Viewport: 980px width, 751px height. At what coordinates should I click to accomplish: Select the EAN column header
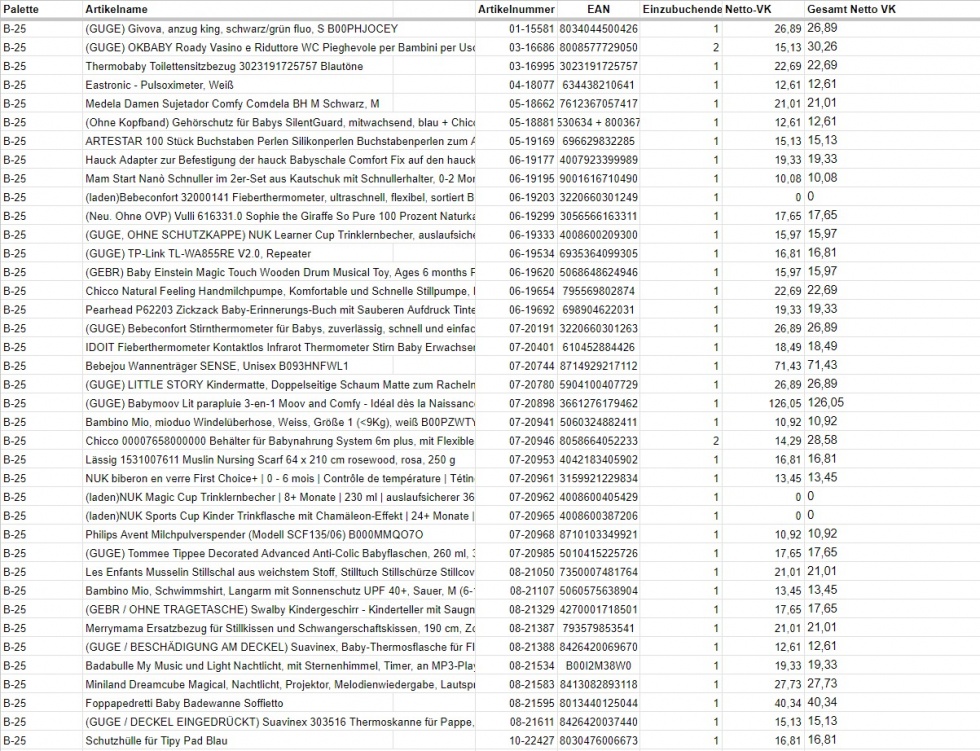pos(598,9)
